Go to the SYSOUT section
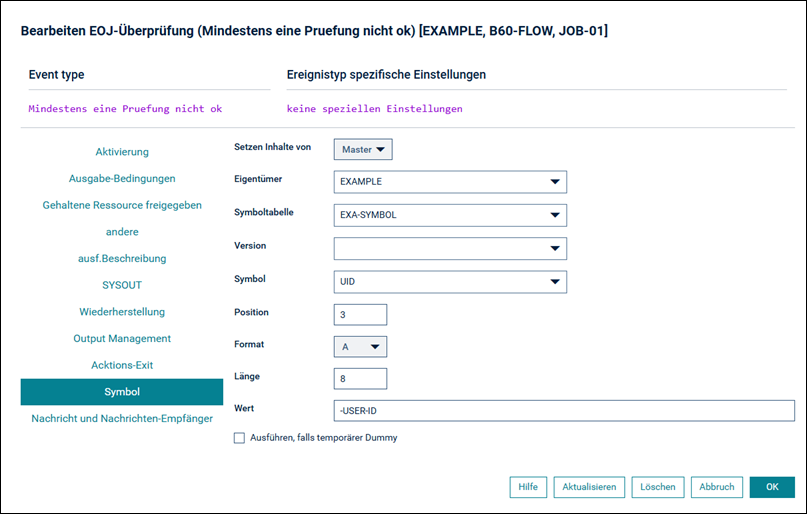This screenshot has height=516, width=811. [x=122, y=285]
